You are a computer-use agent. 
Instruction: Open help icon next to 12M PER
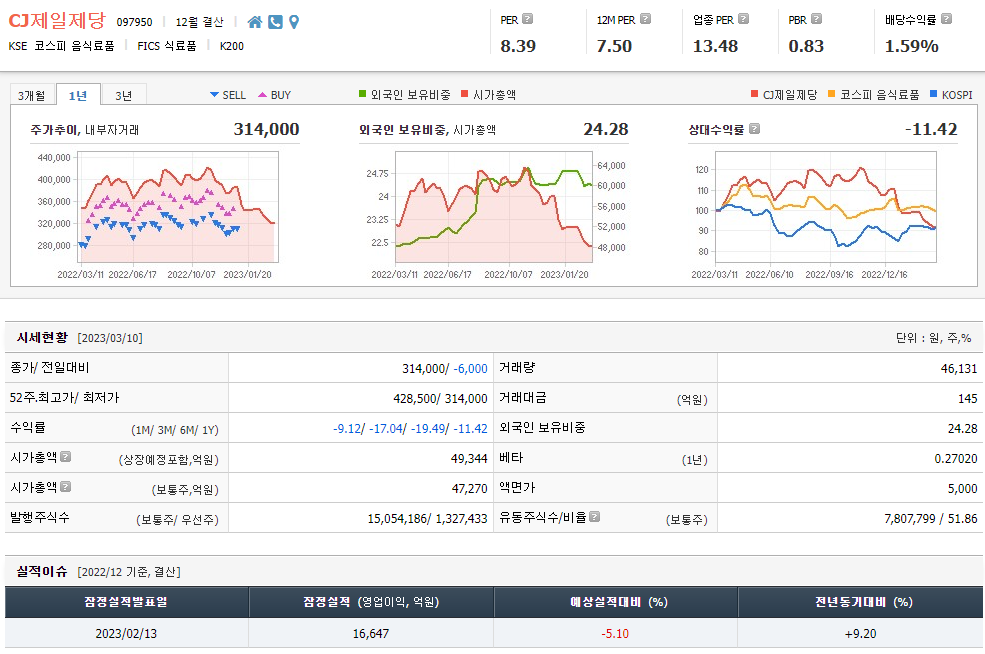645,19
